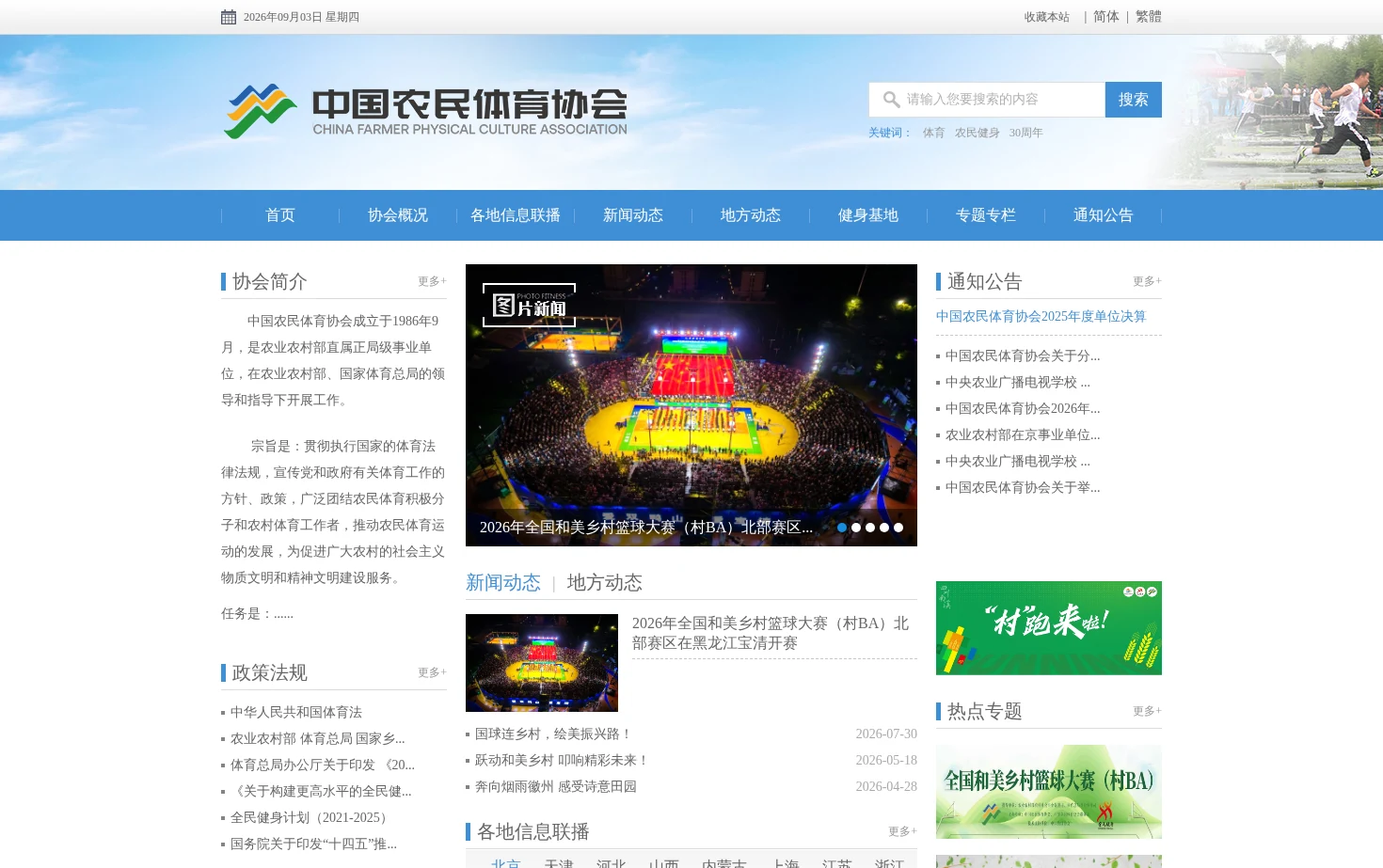Open news 国球连乡村，绘美振兴路！
This screenshot has height=868, width=1383.
click(x=554, y=734)
